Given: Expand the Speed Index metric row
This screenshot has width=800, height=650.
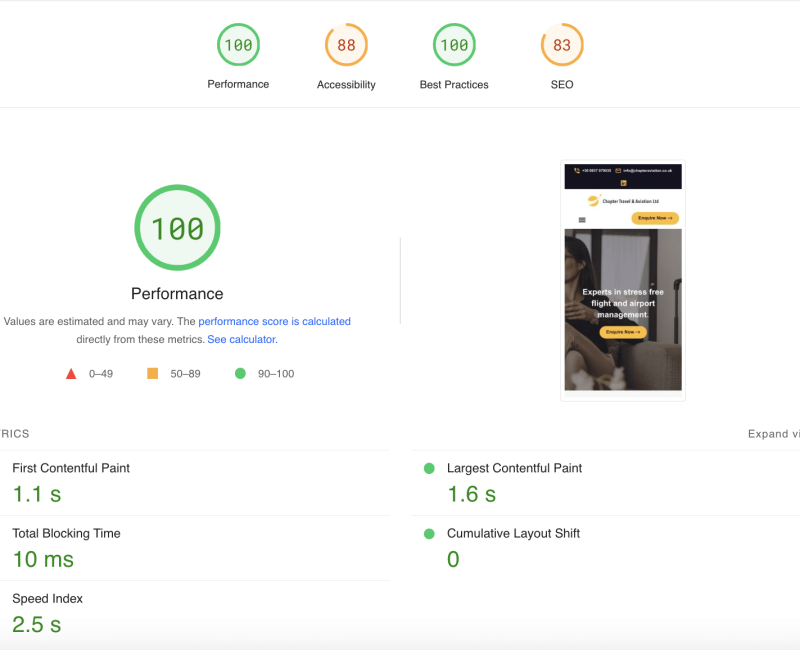Looking at the screenshot, I should click(47, 599).
